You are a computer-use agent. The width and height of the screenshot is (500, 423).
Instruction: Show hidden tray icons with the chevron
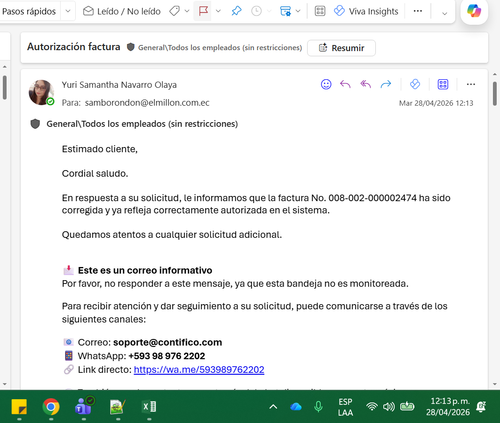(x=273, y=407)
